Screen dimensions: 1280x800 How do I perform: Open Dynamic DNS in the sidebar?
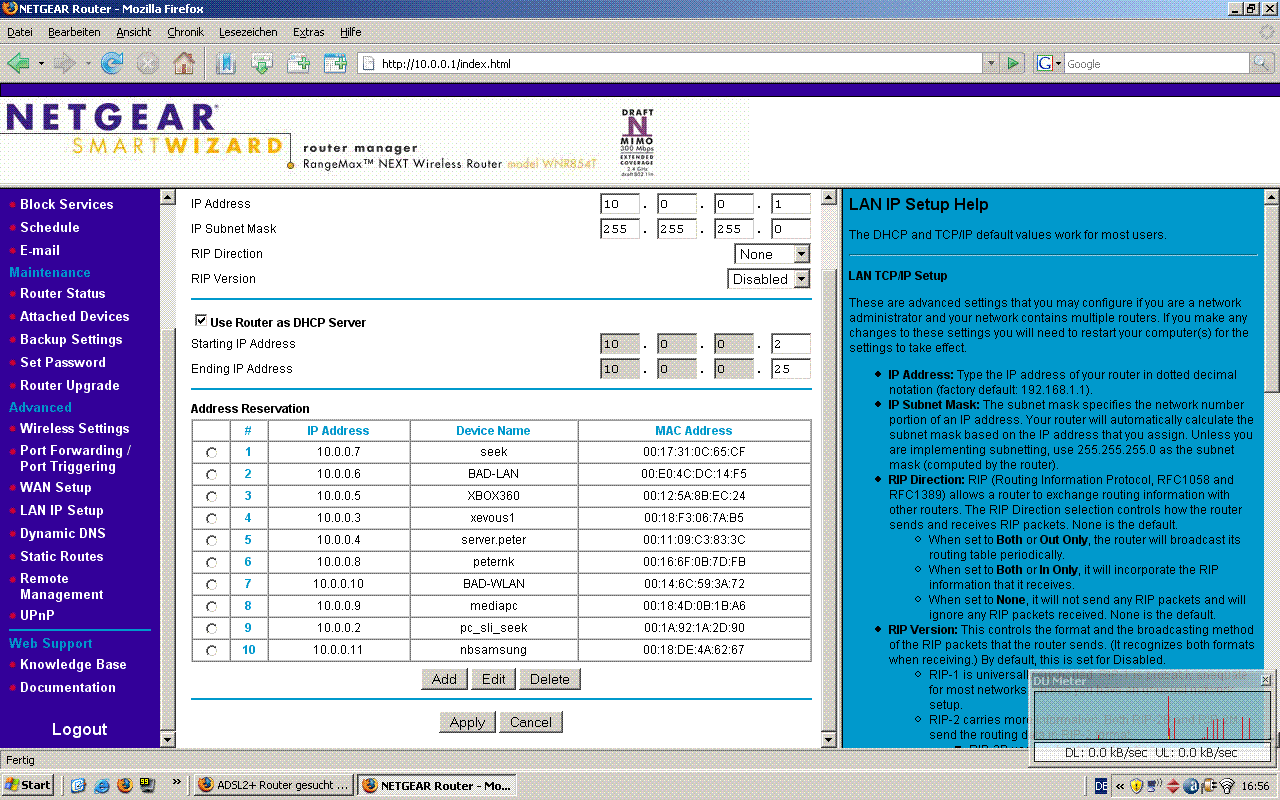63,533
